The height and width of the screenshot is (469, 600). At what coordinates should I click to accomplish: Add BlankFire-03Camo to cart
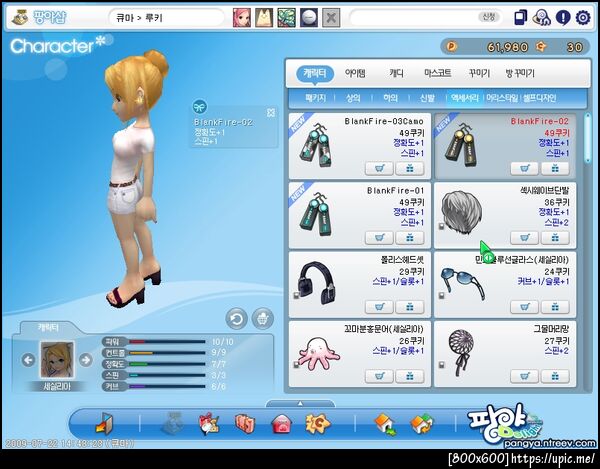[x=379, y=168]
